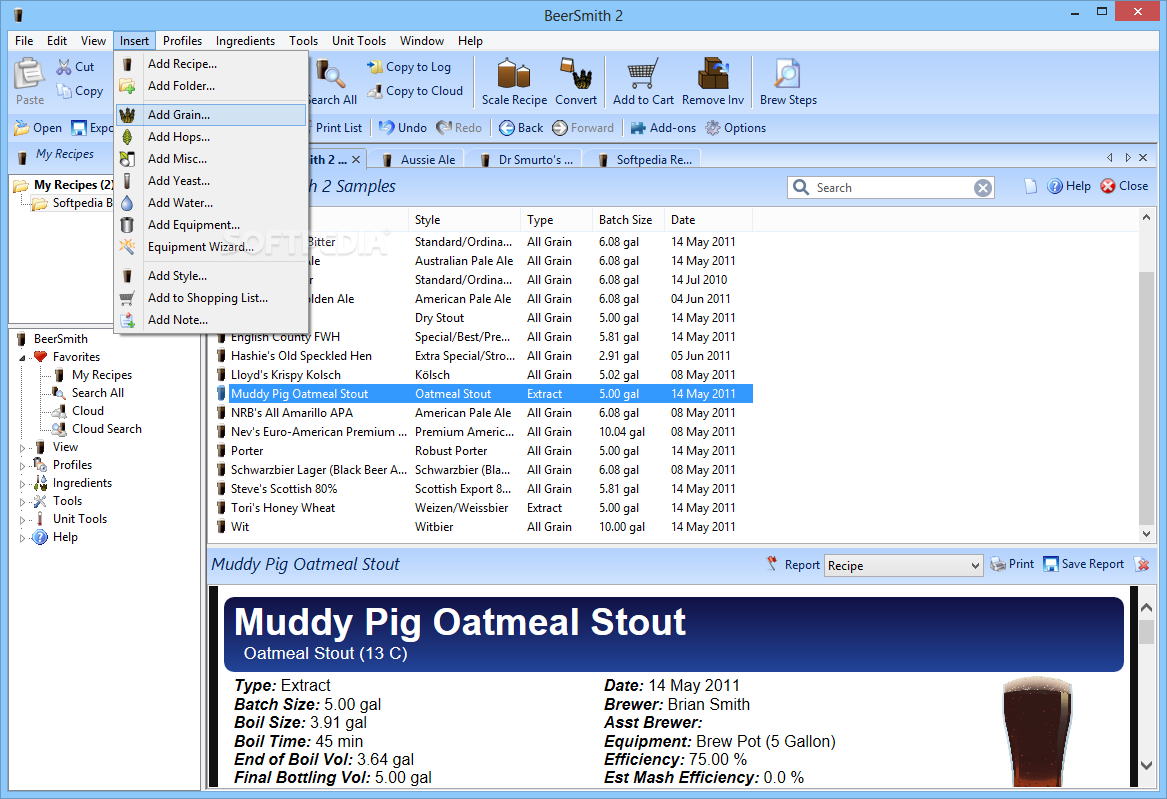Click the Undo toolbar button
This screenshot has height=799, width=1167.
point(403,128)
